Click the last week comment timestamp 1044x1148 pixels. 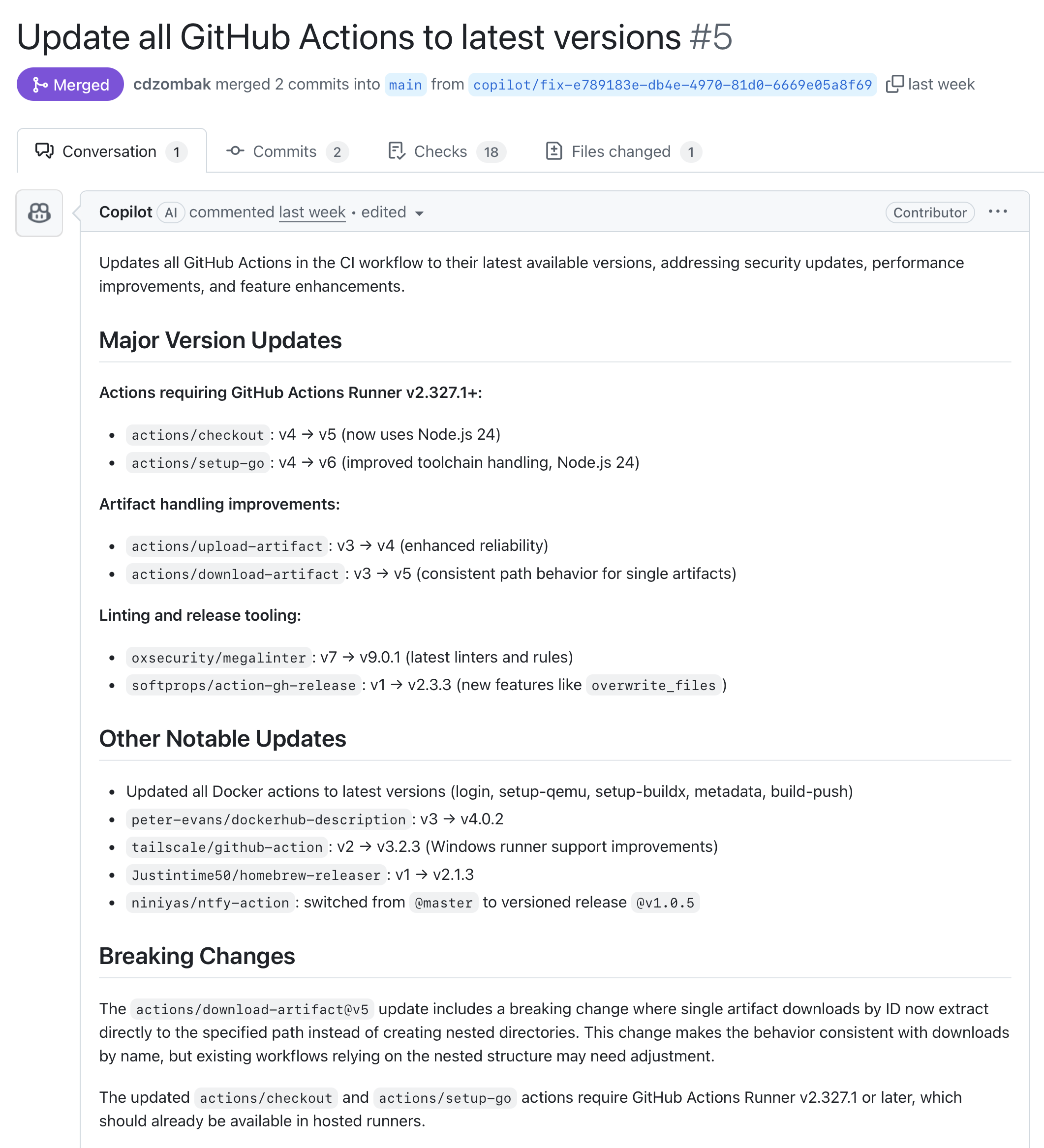[312, 212]
